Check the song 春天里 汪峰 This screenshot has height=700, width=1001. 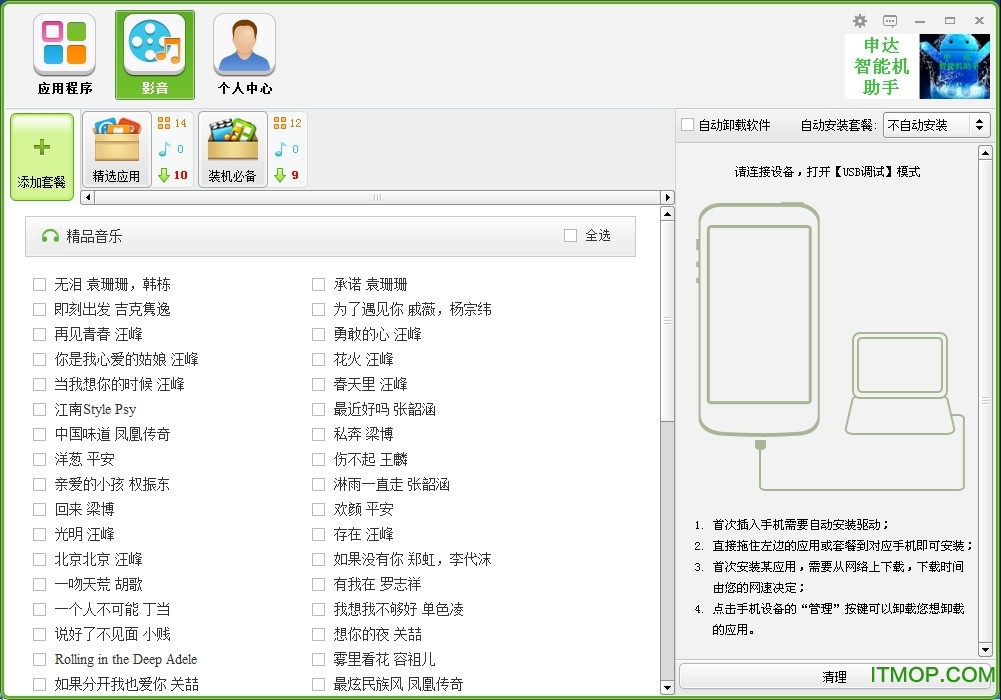pos(319,384)
